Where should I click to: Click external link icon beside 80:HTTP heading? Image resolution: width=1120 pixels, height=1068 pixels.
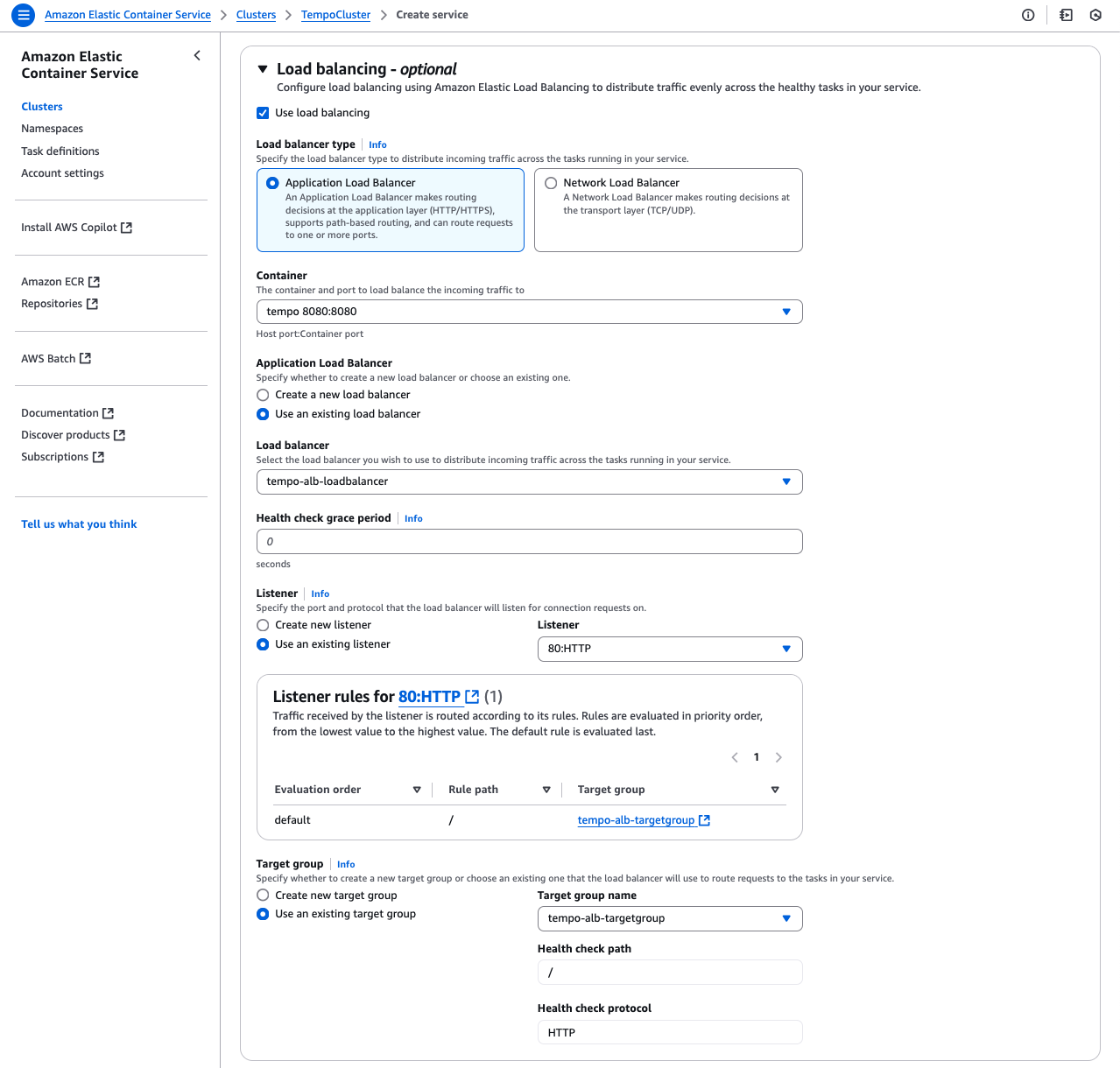(x=472, y=697)
